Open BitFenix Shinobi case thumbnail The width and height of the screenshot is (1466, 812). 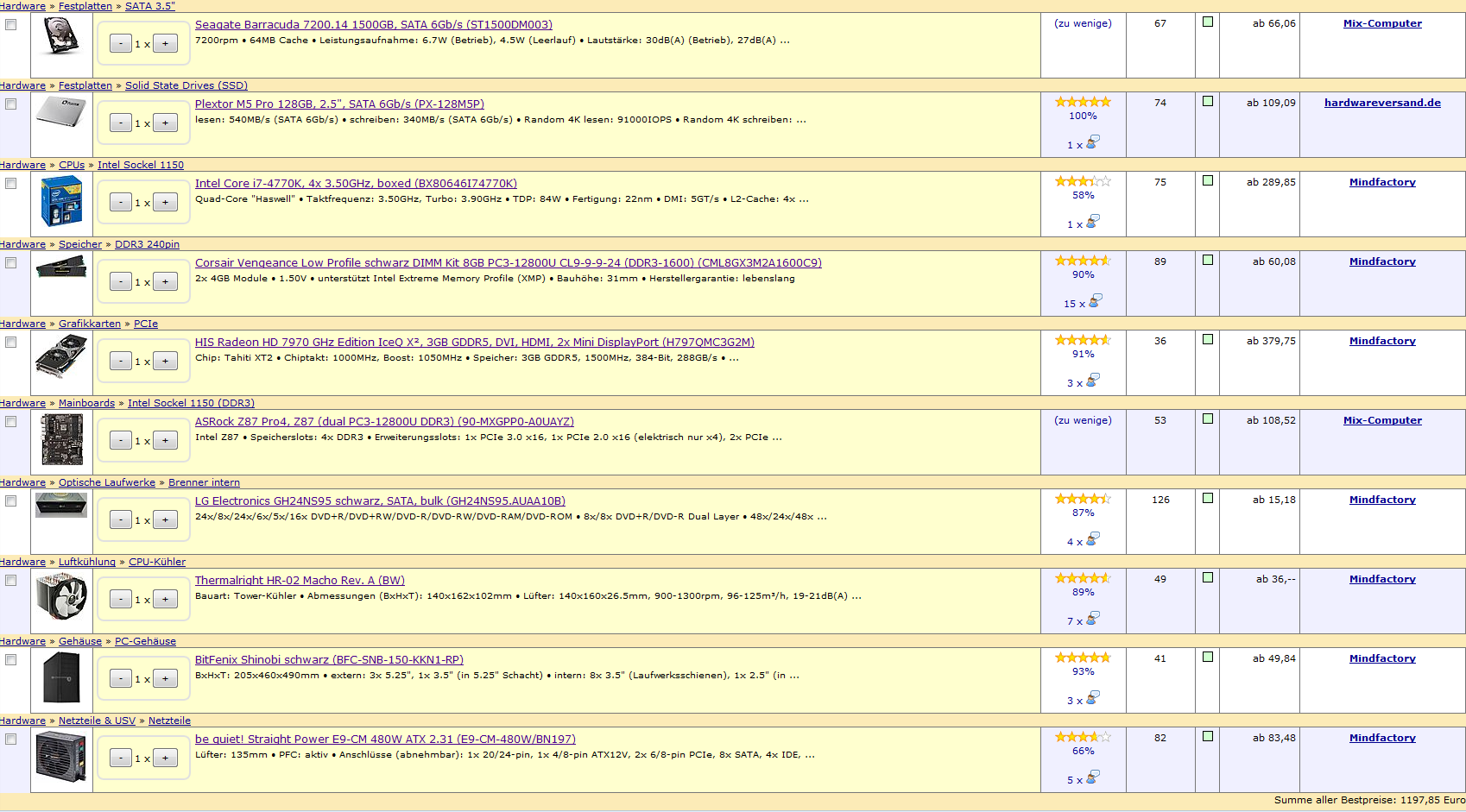(x=61, y=677)
